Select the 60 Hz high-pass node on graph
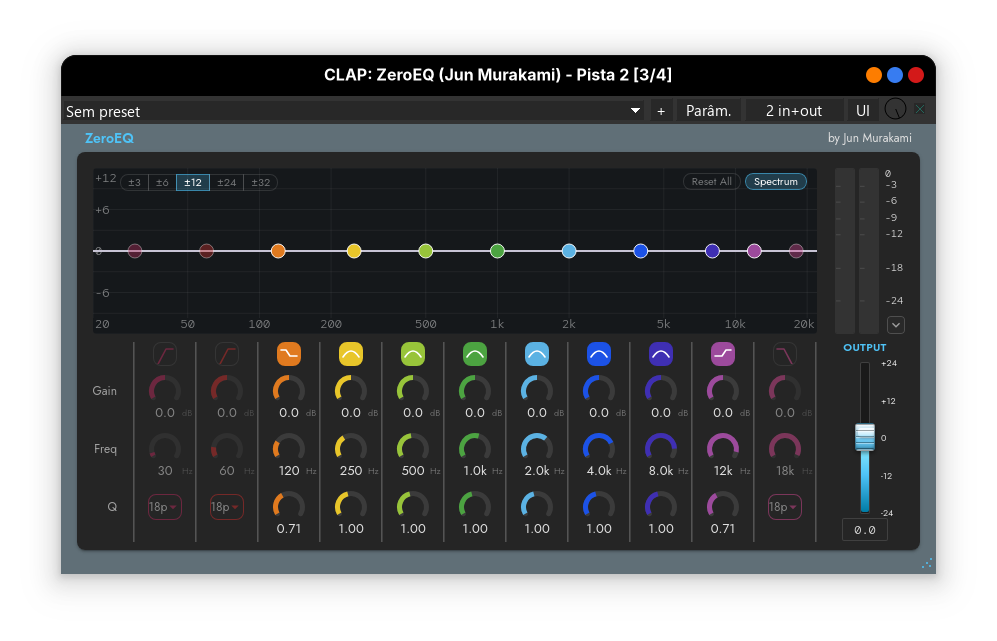 click(x=207, y=251)
